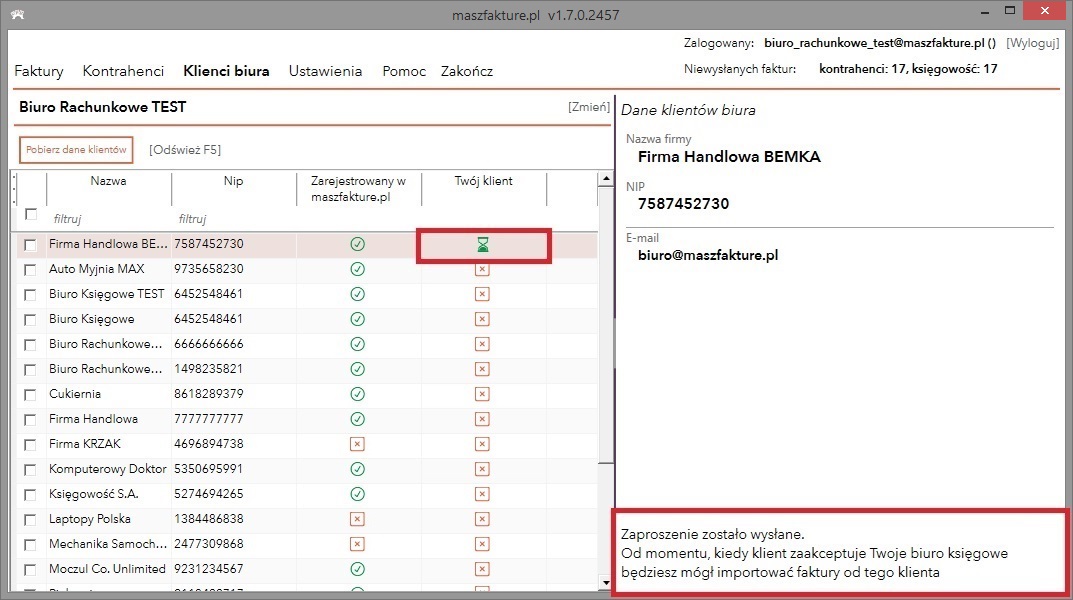Click Twój klient X icon for Komputerowy Doktor

(x=482, y=469)
